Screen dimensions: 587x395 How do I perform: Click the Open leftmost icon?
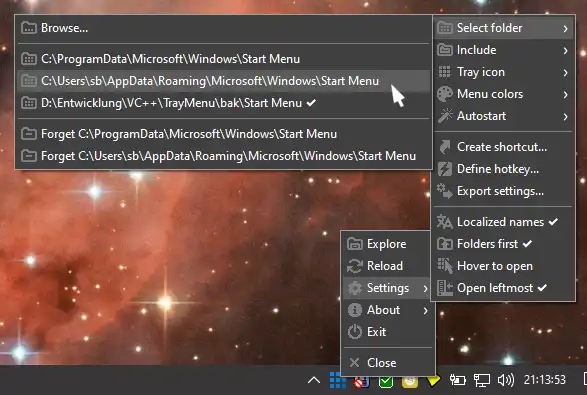tap(445, 288)
